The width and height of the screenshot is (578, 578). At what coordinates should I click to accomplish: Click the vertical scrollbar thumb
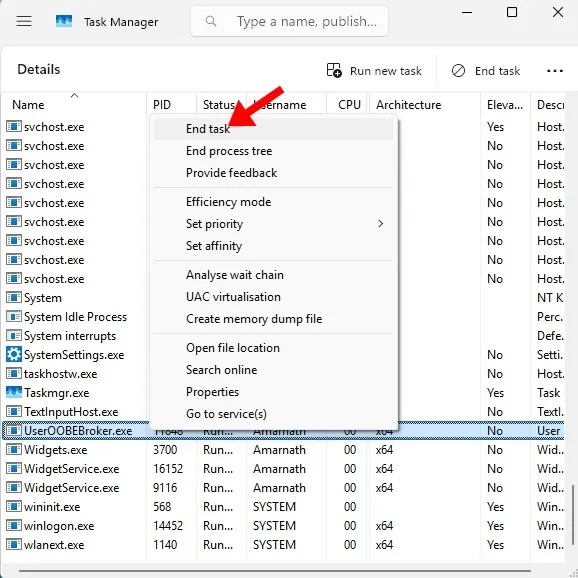point(572,515)
